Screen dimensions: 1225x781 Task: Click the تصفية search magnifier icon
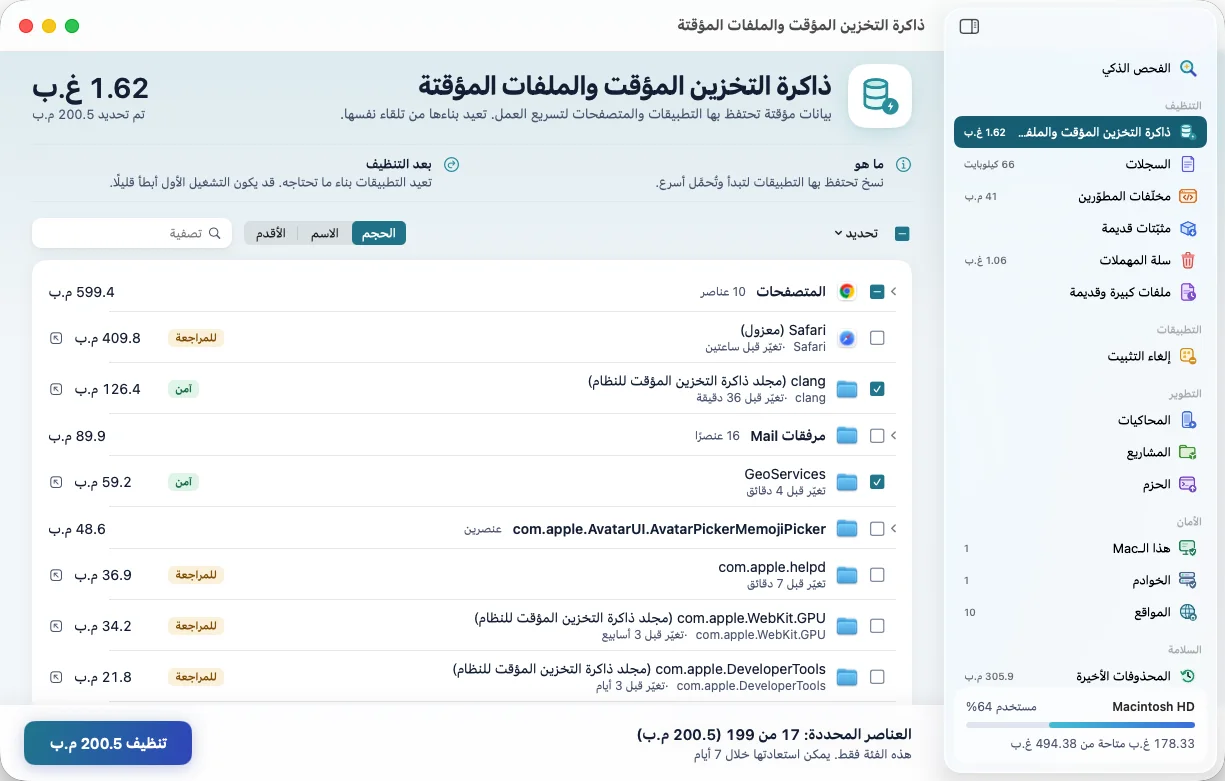[214, 233]
